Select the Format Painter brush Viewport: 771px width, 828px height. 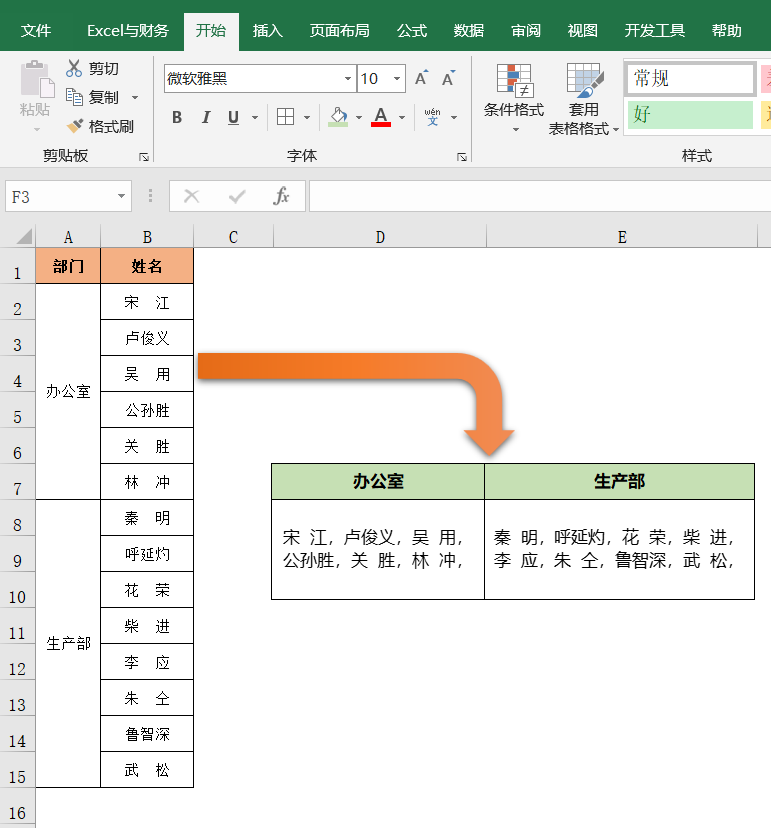click(74, 126)
